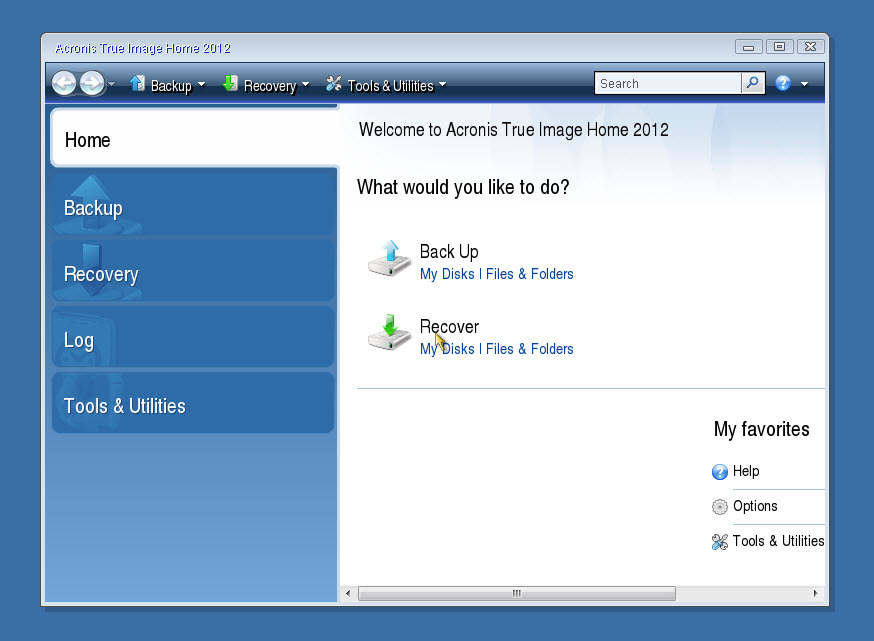This screenshot has height=641, width=874.
Task: Click My Disks link under Recover
Action: point(447,349)
